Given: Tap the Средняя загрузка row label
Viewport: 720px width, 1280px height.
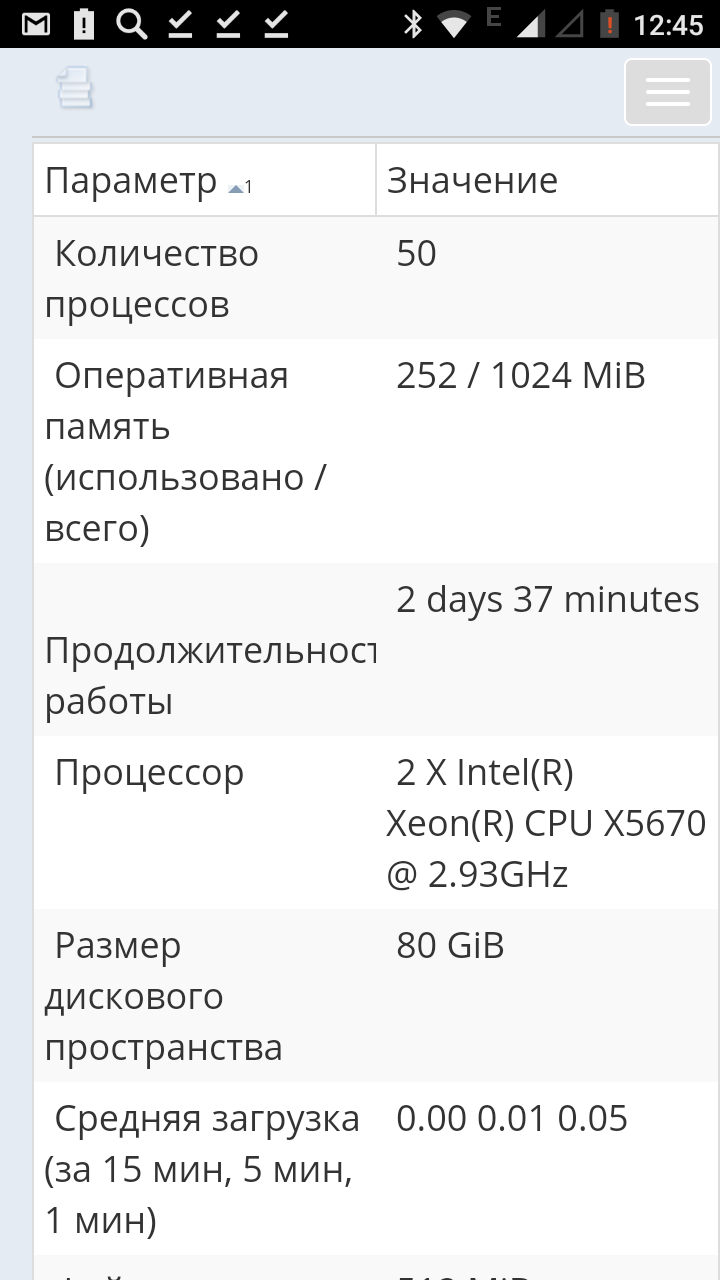Looking at the screenshot, I should [x=202, y=1169].
